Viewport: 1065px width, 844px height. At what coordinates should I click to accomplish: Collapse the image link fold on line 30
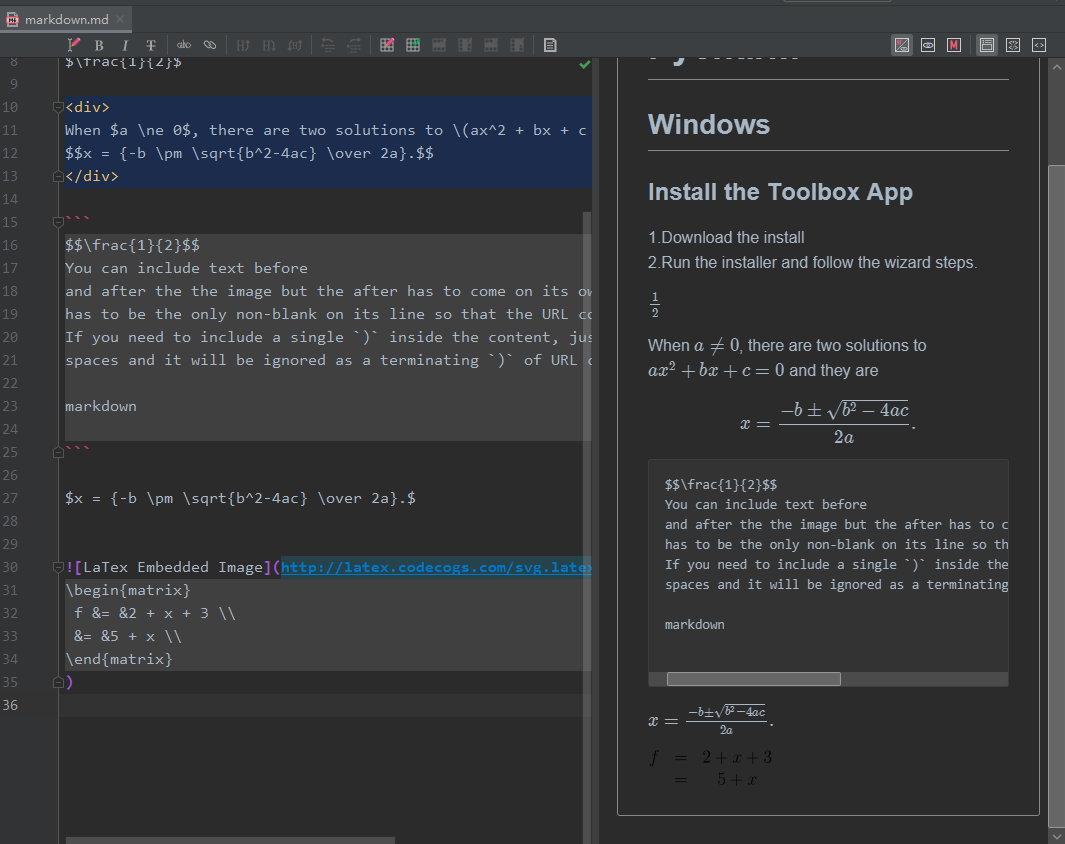click(58, 567)
